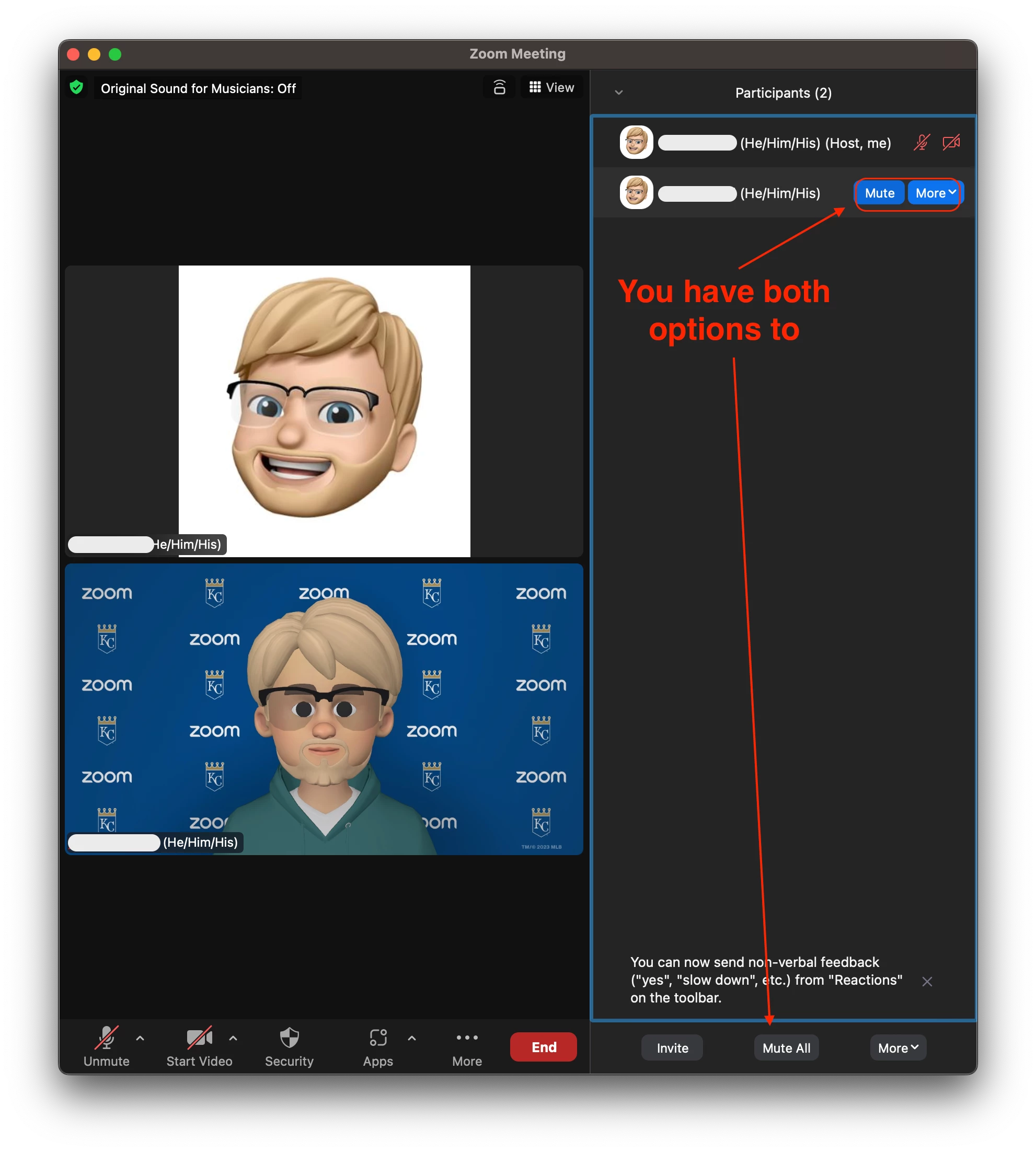The height and width of the screenshot is (1152, 1036).
Task: Collapse Participants panel with the chevron
Action: 619,93
